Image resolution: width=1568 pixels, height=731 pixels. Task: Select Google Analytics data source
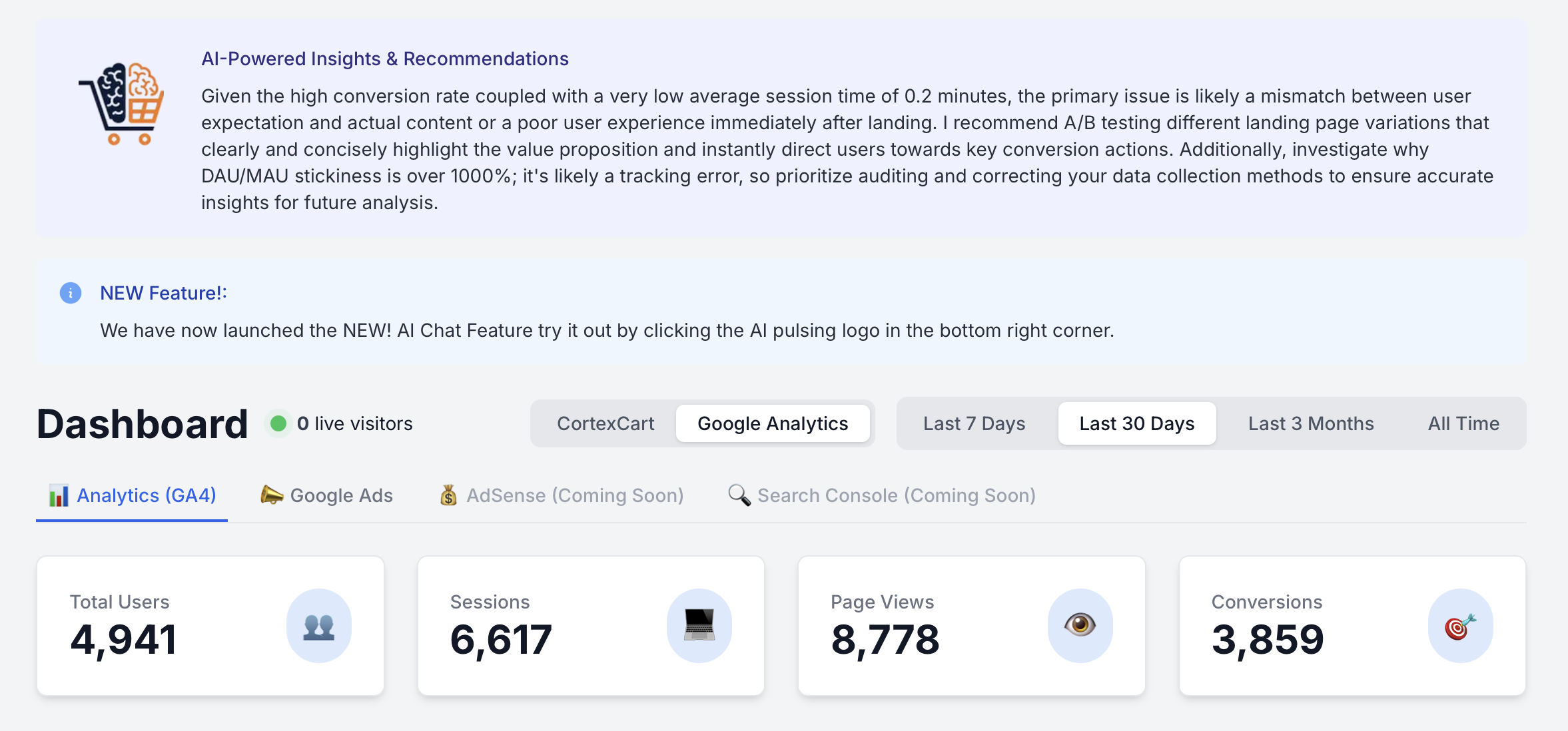pos(773,423)
